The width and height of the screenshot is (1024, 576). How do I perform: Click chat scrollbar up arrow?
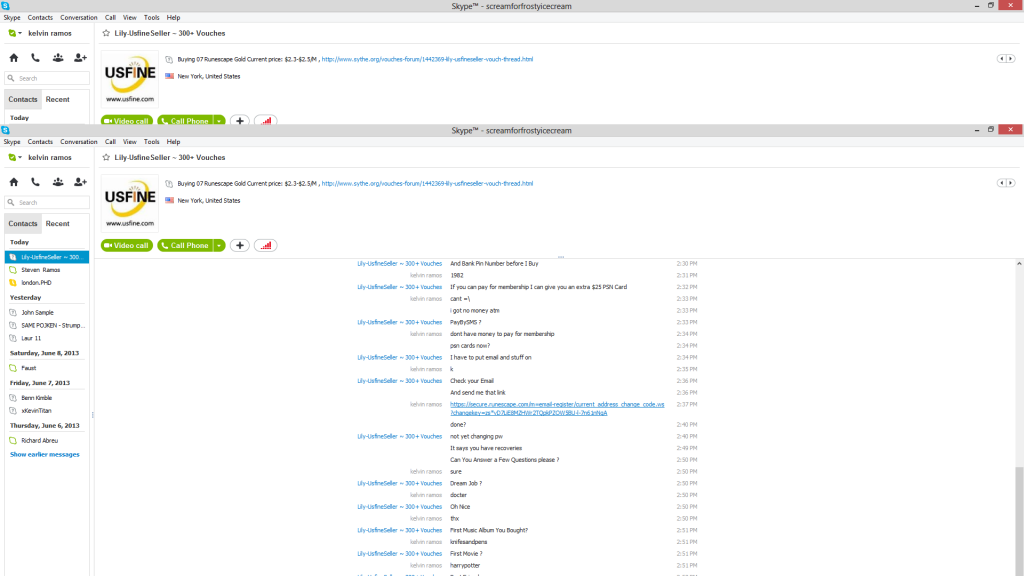tap(1019, 264)
